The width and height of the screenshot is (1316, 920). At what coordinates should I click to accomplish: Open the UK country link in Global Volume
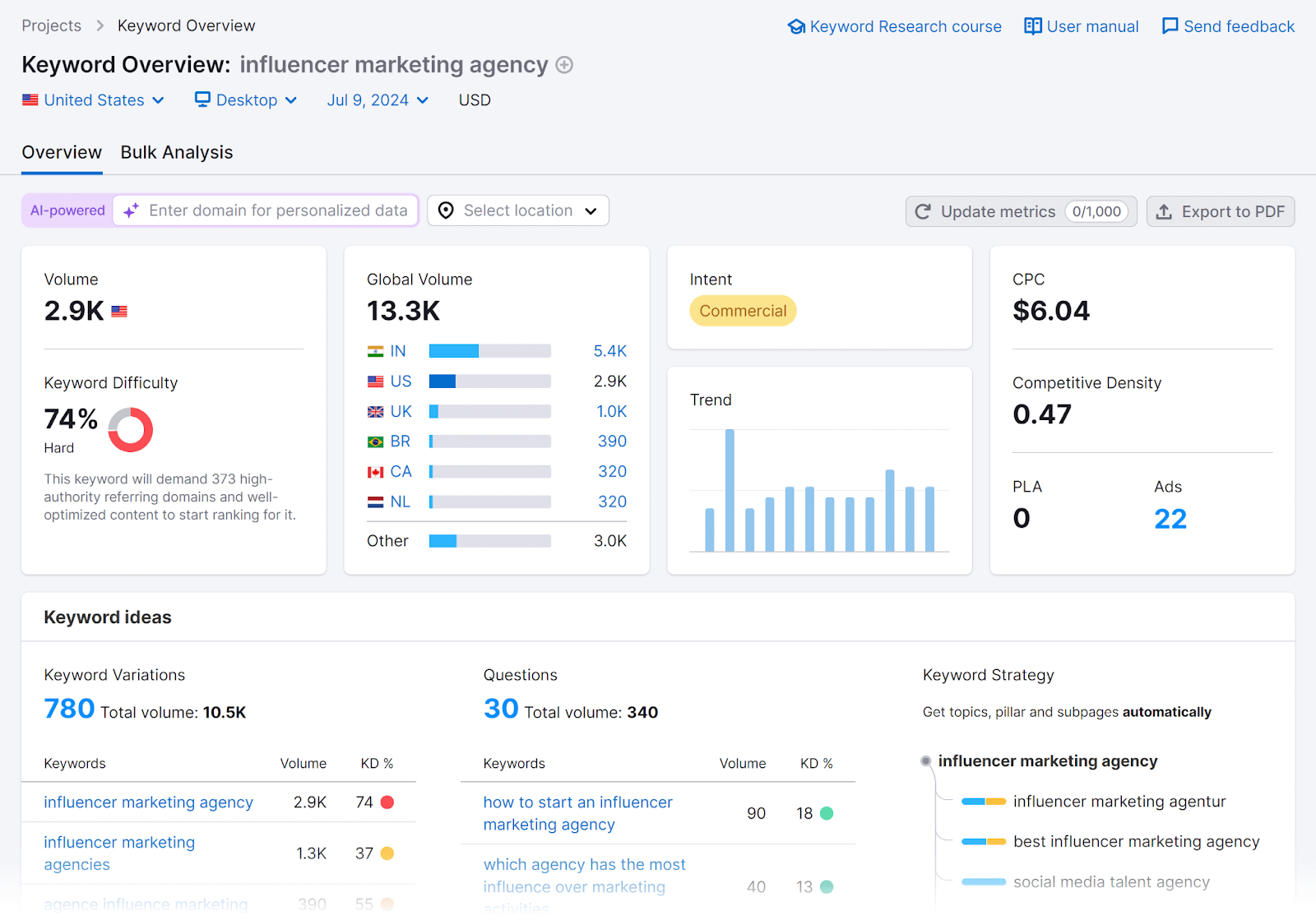click(x=401, y=412)
